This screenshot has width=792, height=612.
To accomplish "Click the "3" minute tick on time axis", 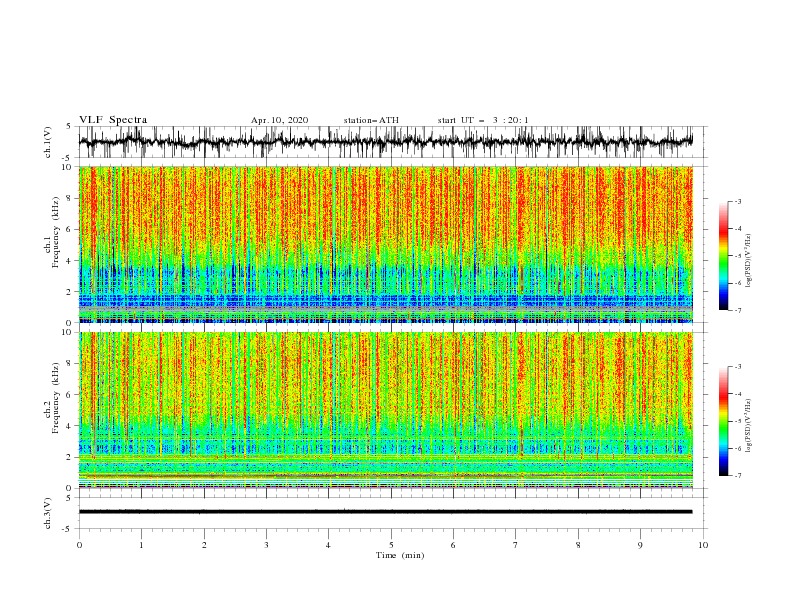I will click(266, 545).
